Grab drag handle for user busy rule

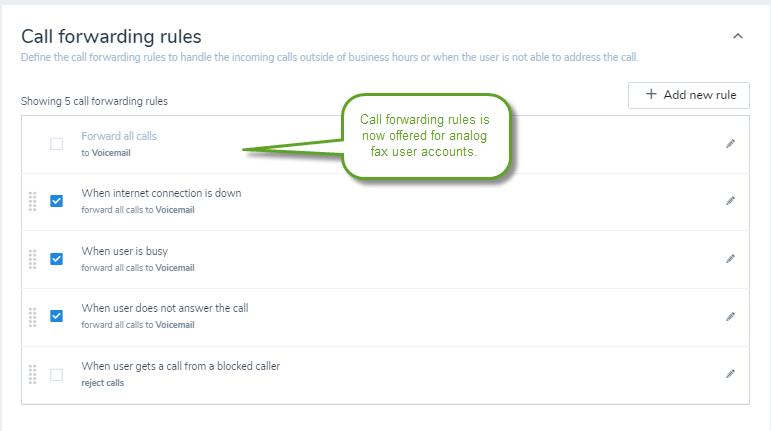pos(32,259)
